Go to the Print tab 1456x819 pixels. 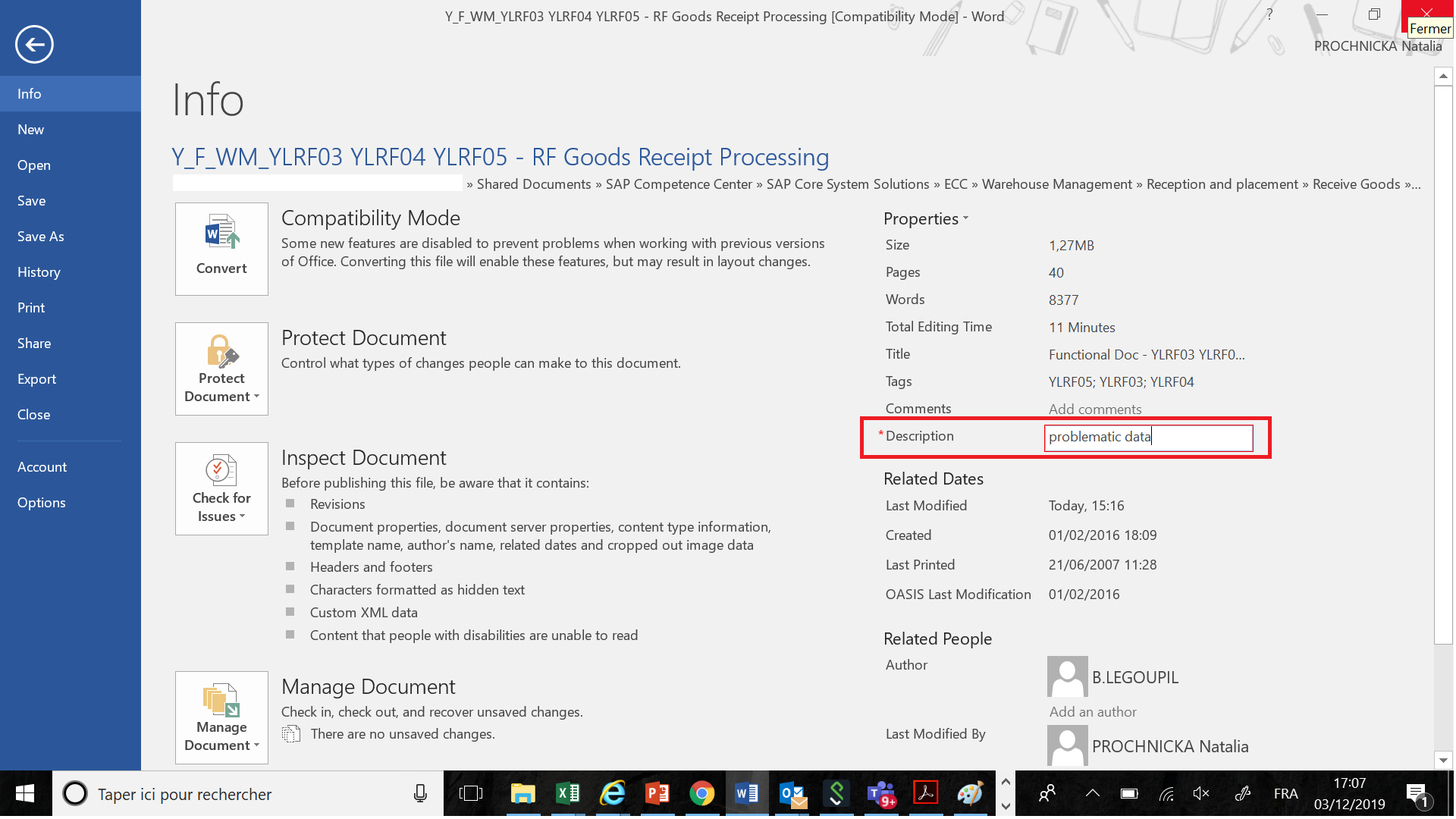31,308
